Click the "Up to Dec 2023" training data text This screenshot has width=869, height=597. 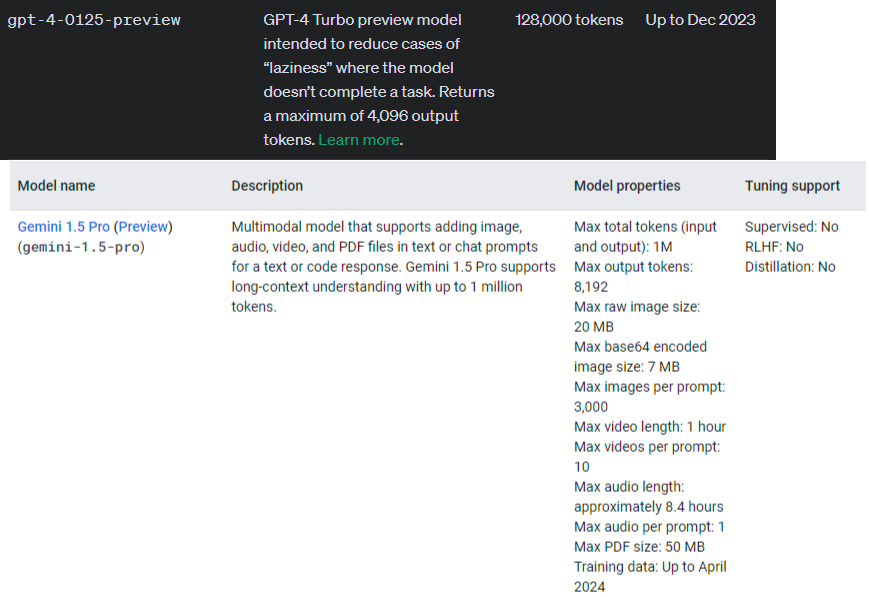[701, 20]
